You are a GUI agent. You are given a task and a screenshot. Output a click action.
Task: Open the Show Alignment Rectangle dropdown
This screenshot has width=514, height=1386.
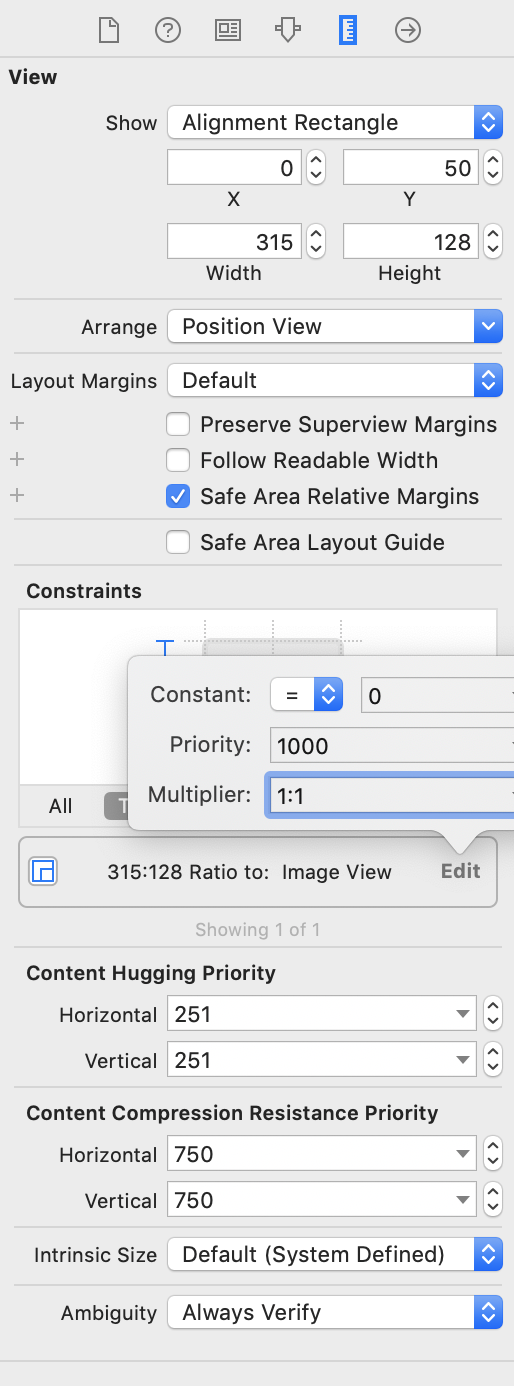click(x=335, y=123)
